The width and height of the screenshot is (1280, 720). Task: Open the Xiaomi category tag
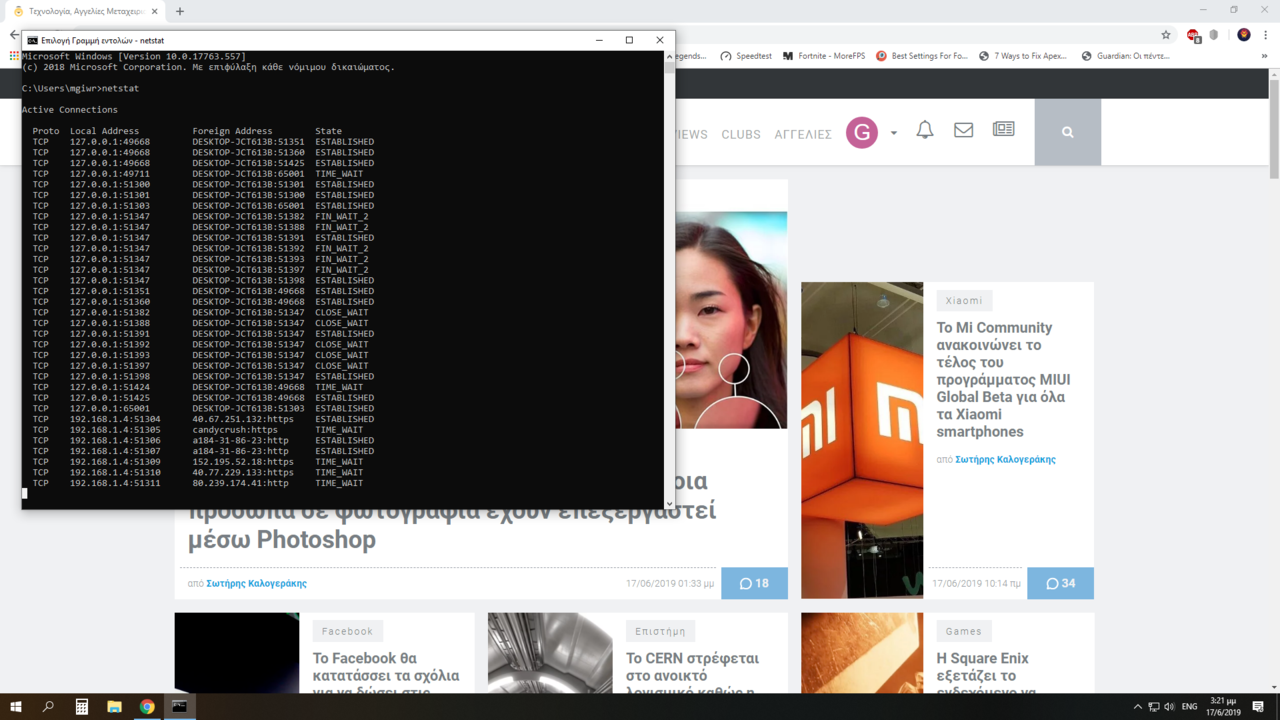click(x=964, y=300)
